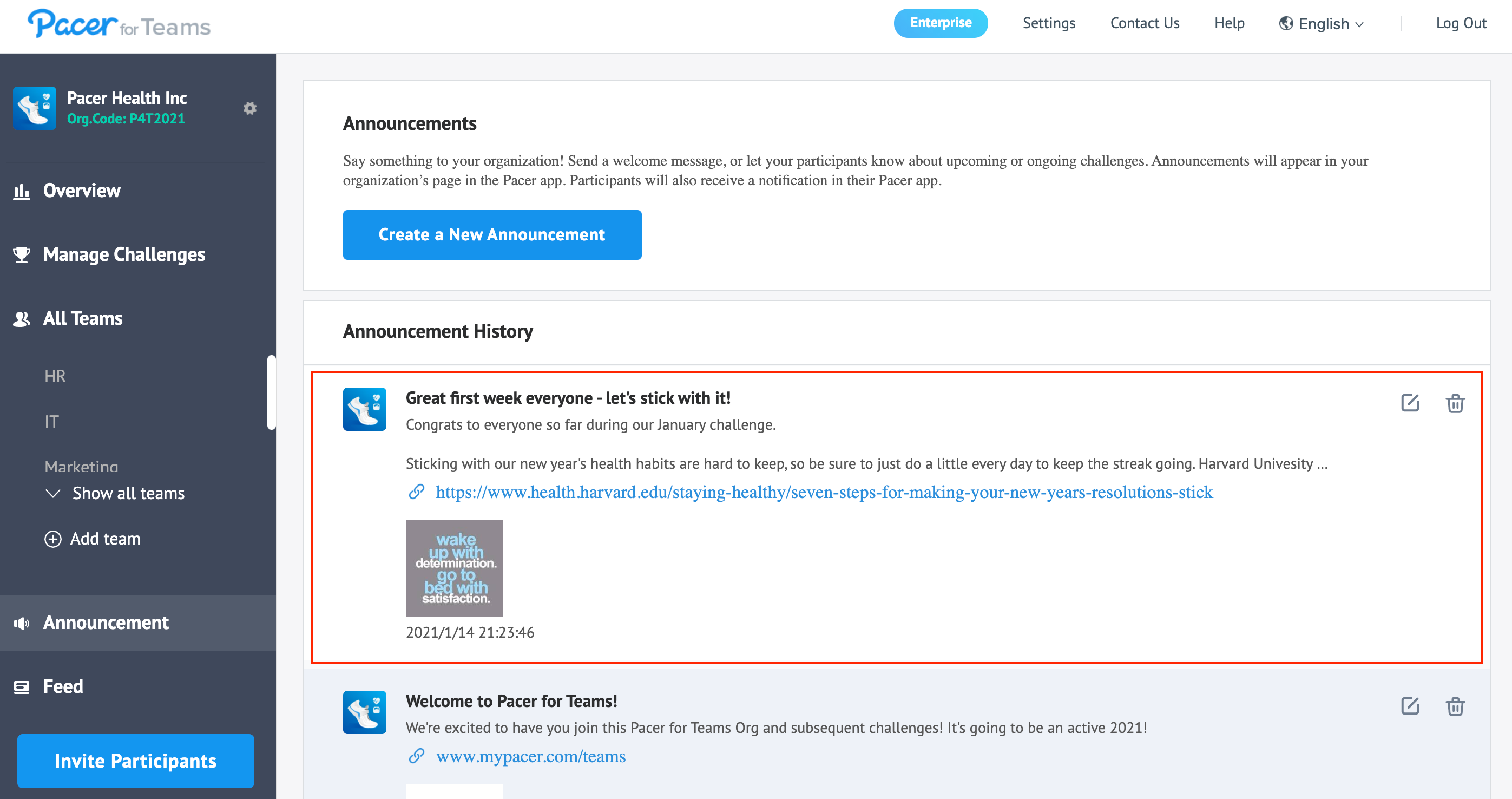This screenshot has width=1512, height=799.
Task: Click the globe language icon
Action: (1286, 23)
